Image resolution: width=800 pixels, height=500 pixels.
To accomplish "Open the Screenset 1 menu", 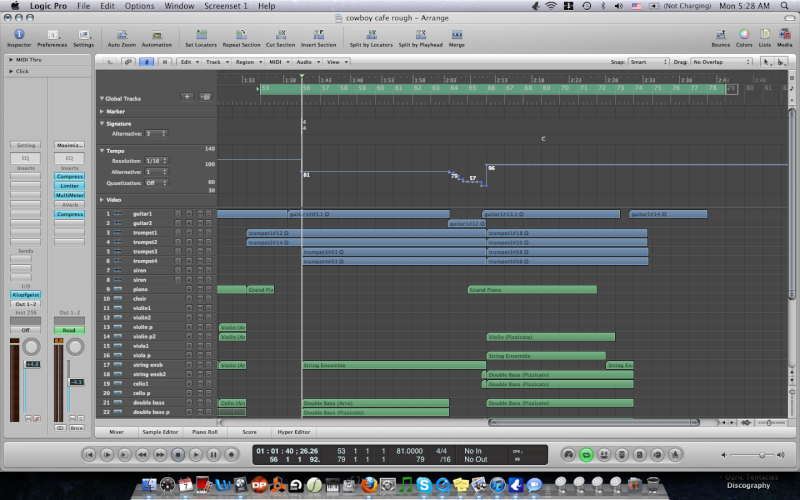I will (x=226, y=6).
